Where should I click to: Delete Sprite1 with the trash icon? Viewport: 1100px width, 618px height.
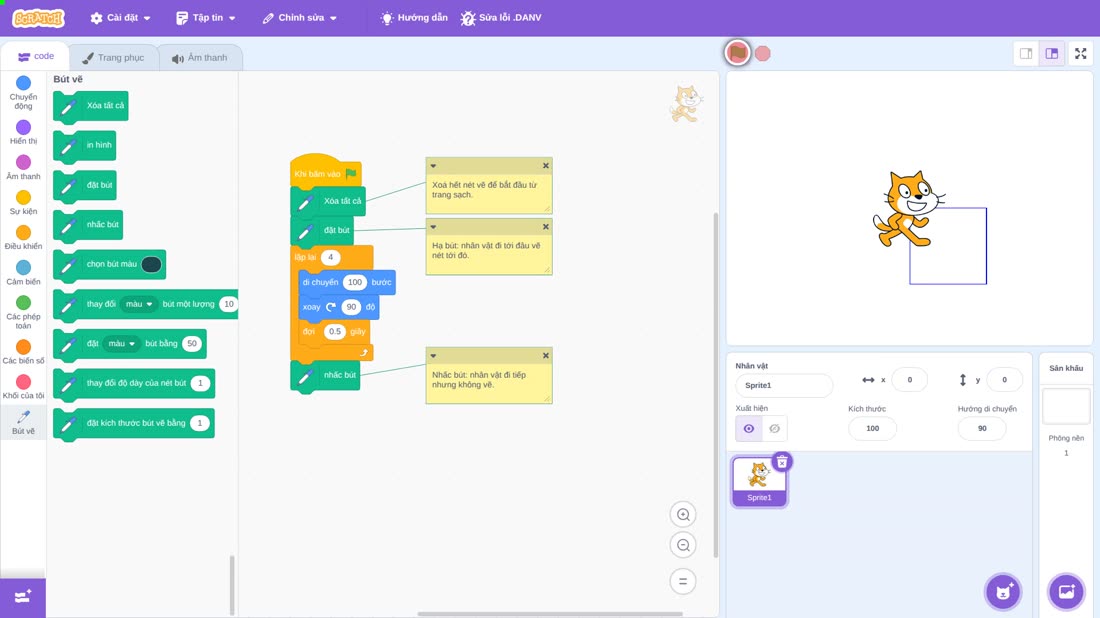(x=782, y=462)
